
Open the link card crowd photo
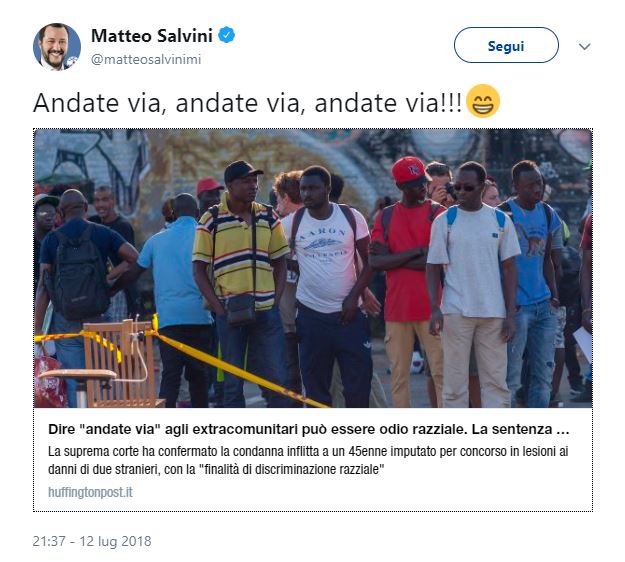(x=313, y=268)
